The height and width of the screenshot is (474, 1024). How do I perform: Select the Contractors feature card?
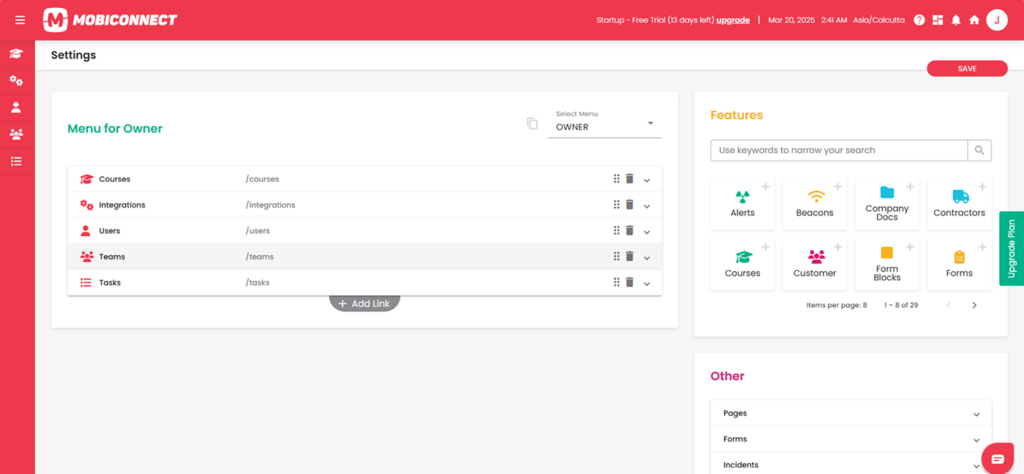(x=959, y=204)
